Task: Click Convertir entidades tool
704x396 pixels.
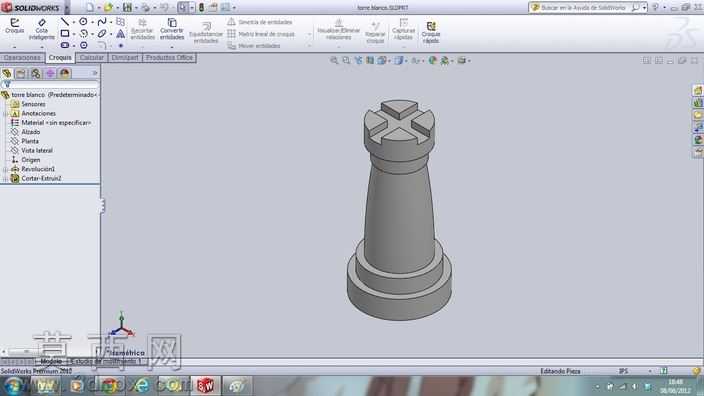Action: click(x=172, y=29)
